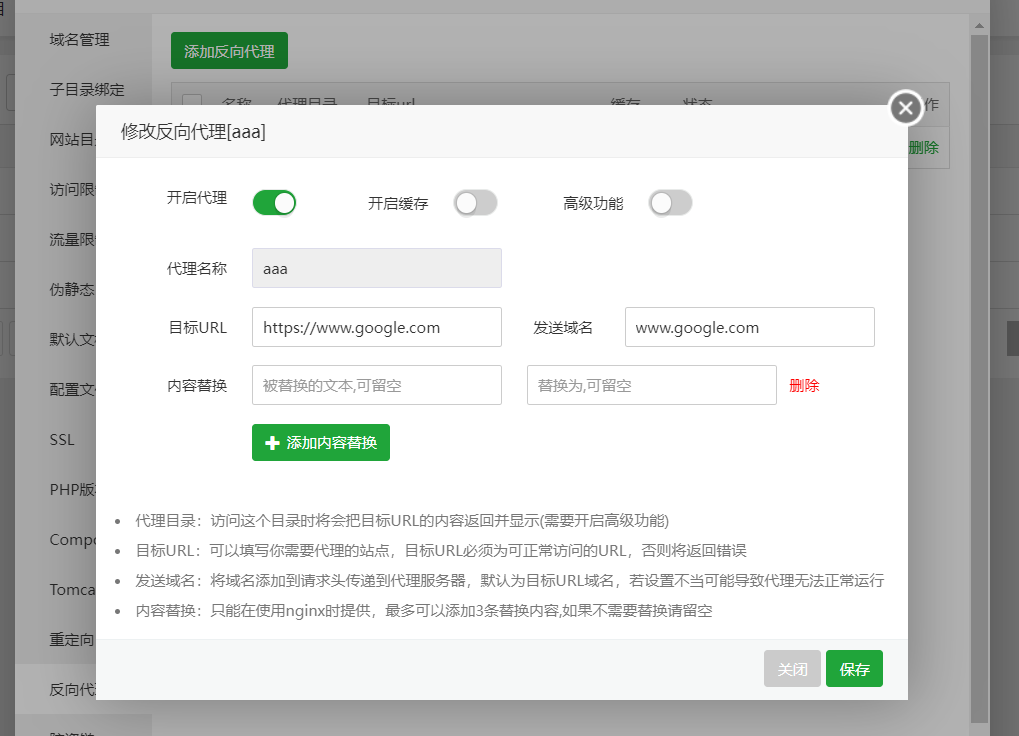Click the green 删除 link in proxy table
1019x736 pixels.
coord(924,147)
